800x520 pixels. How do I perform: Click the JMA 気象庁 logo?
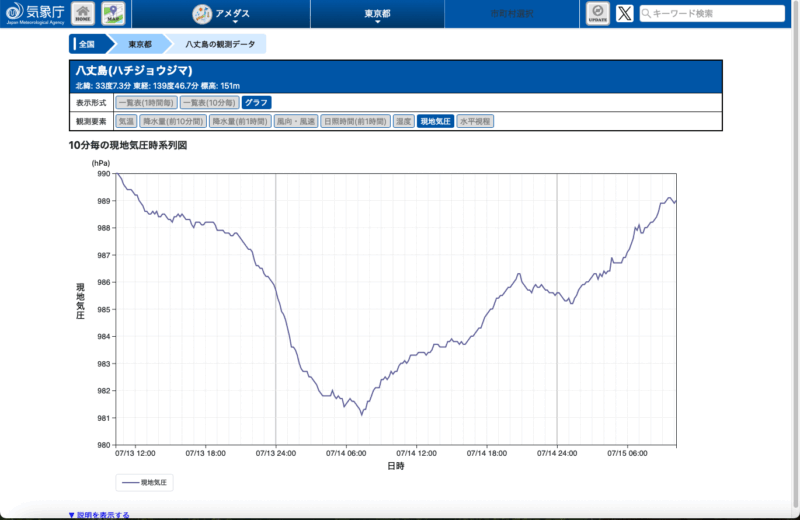pyautogui.click(x=35, y=13)
